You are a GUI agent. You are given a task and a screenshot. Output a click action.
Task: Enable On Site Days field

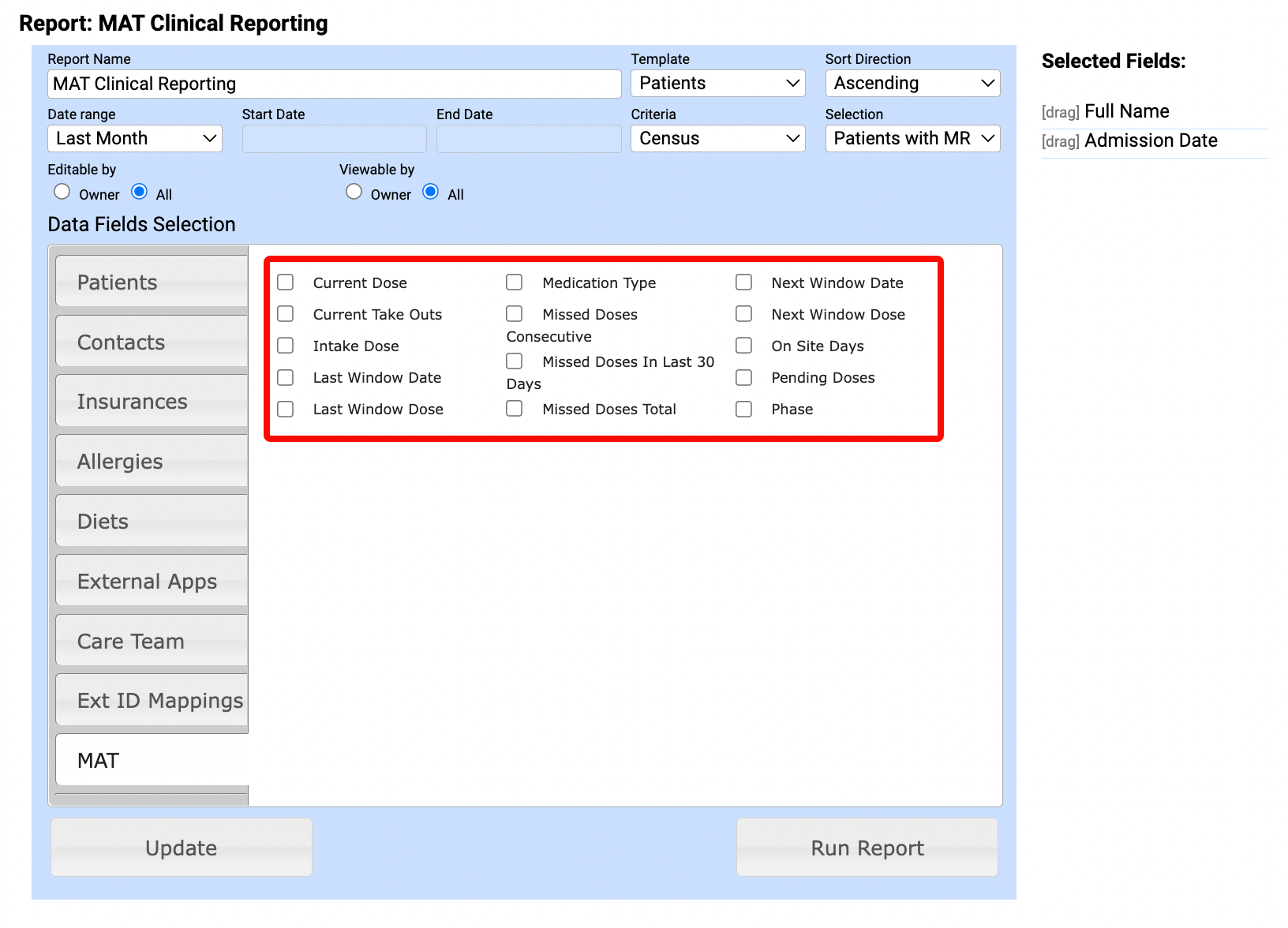[743, 346]
